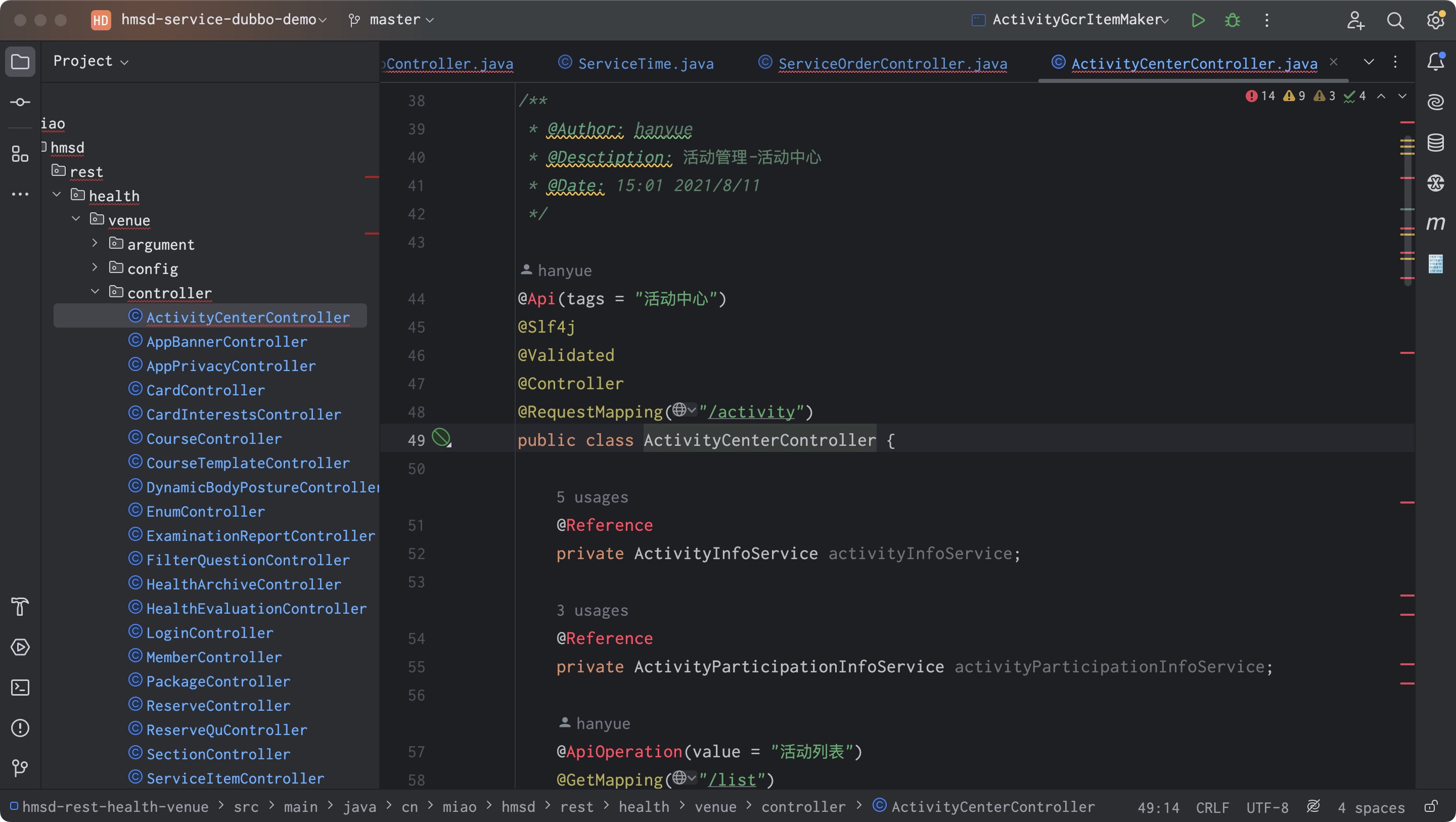Go to next highlighted error arrow
Image resolution: width=1456 pixels, height=822 pixels.
1402,96
